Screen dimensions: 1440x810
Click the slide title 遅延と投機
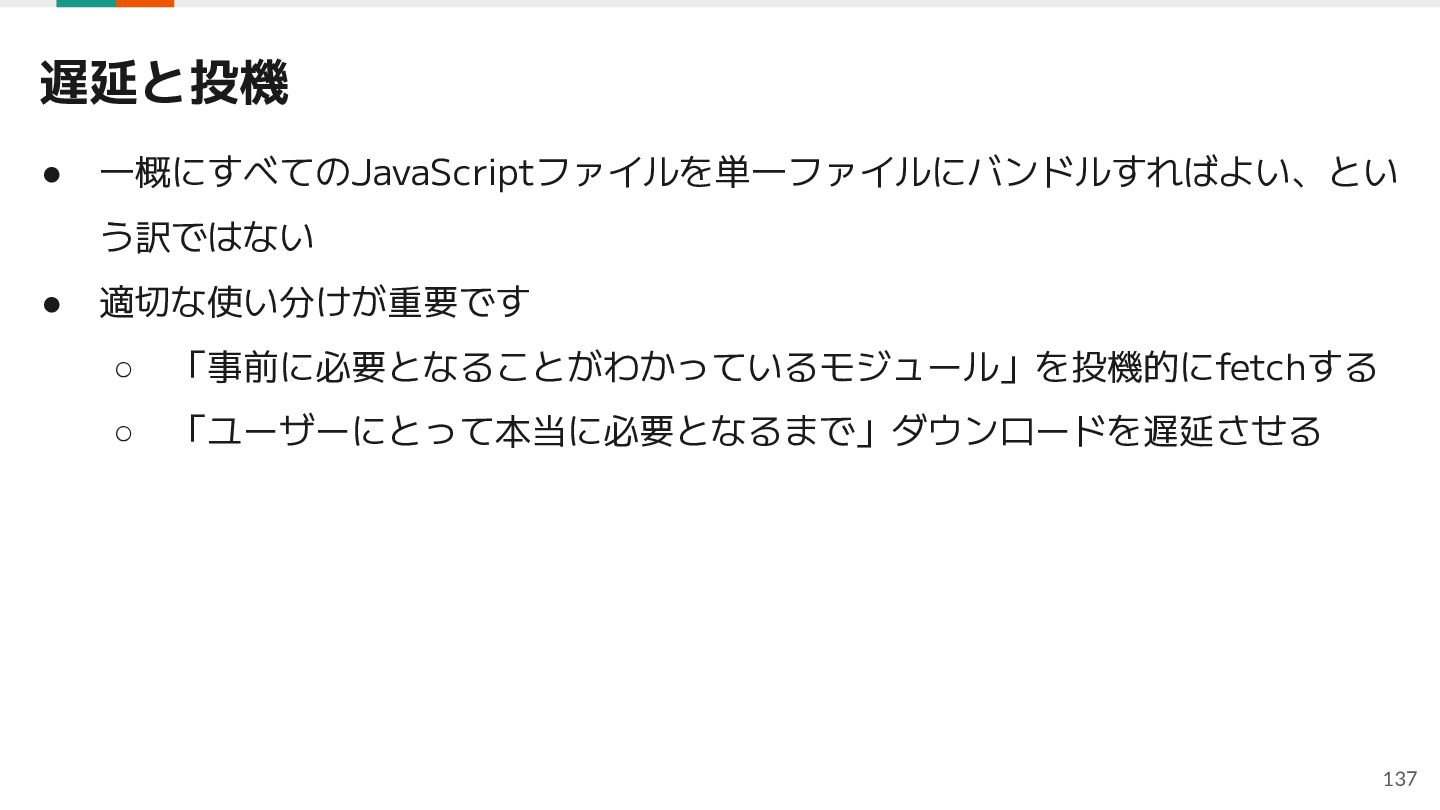coord(164,82)
